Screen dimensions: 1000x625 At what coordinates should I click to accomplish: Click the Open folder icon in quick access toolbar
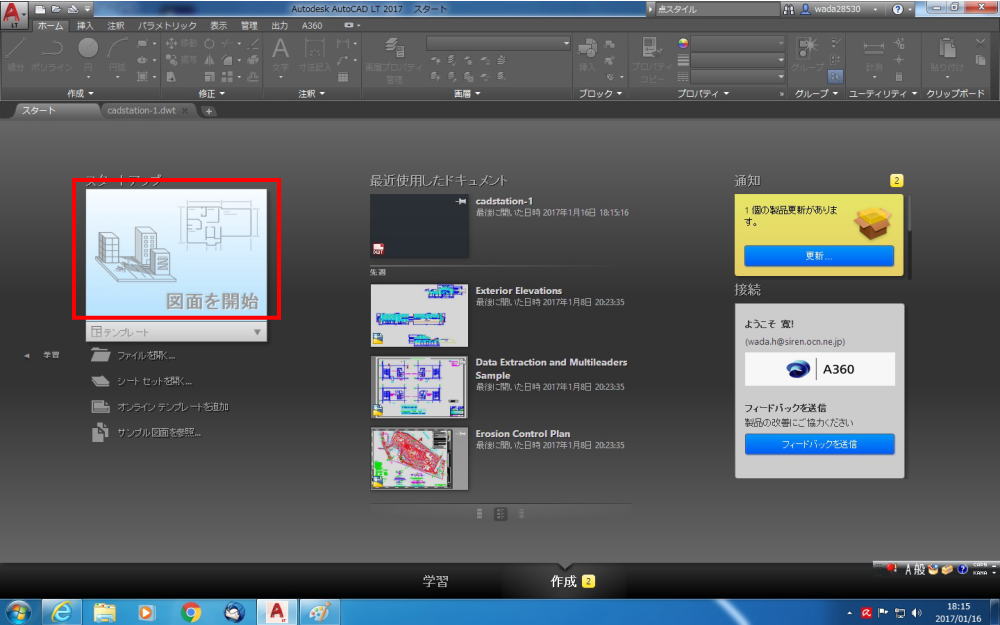(x=56, y=9)
